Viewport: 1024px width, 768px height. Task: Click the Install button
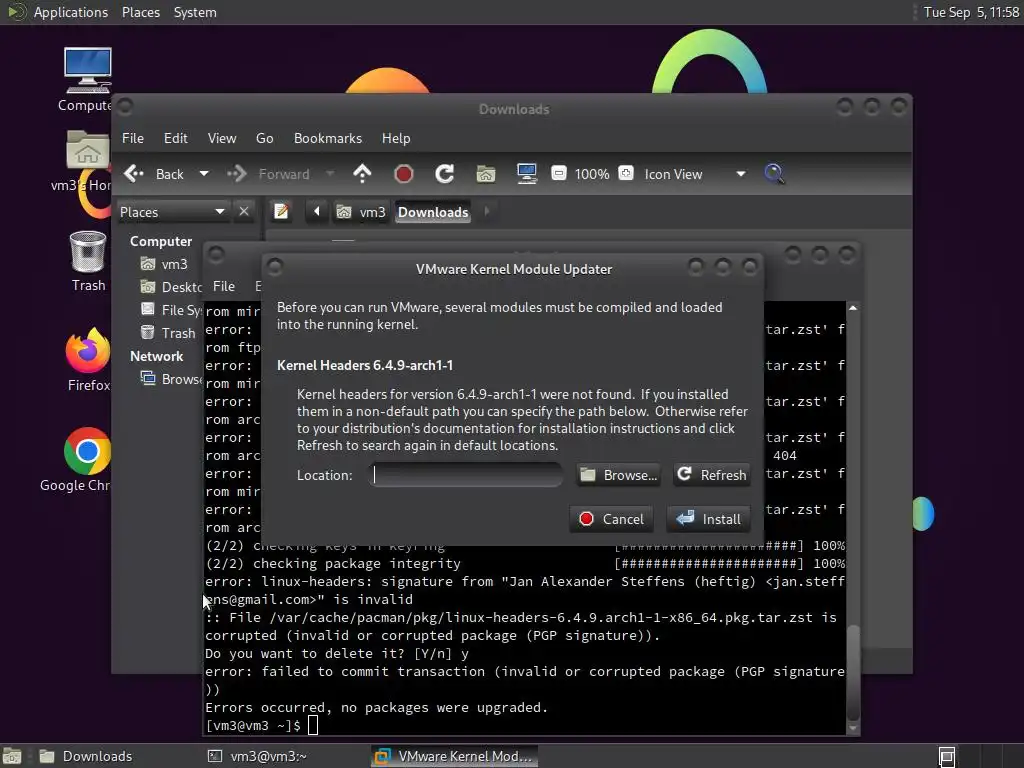coord(709,519)
